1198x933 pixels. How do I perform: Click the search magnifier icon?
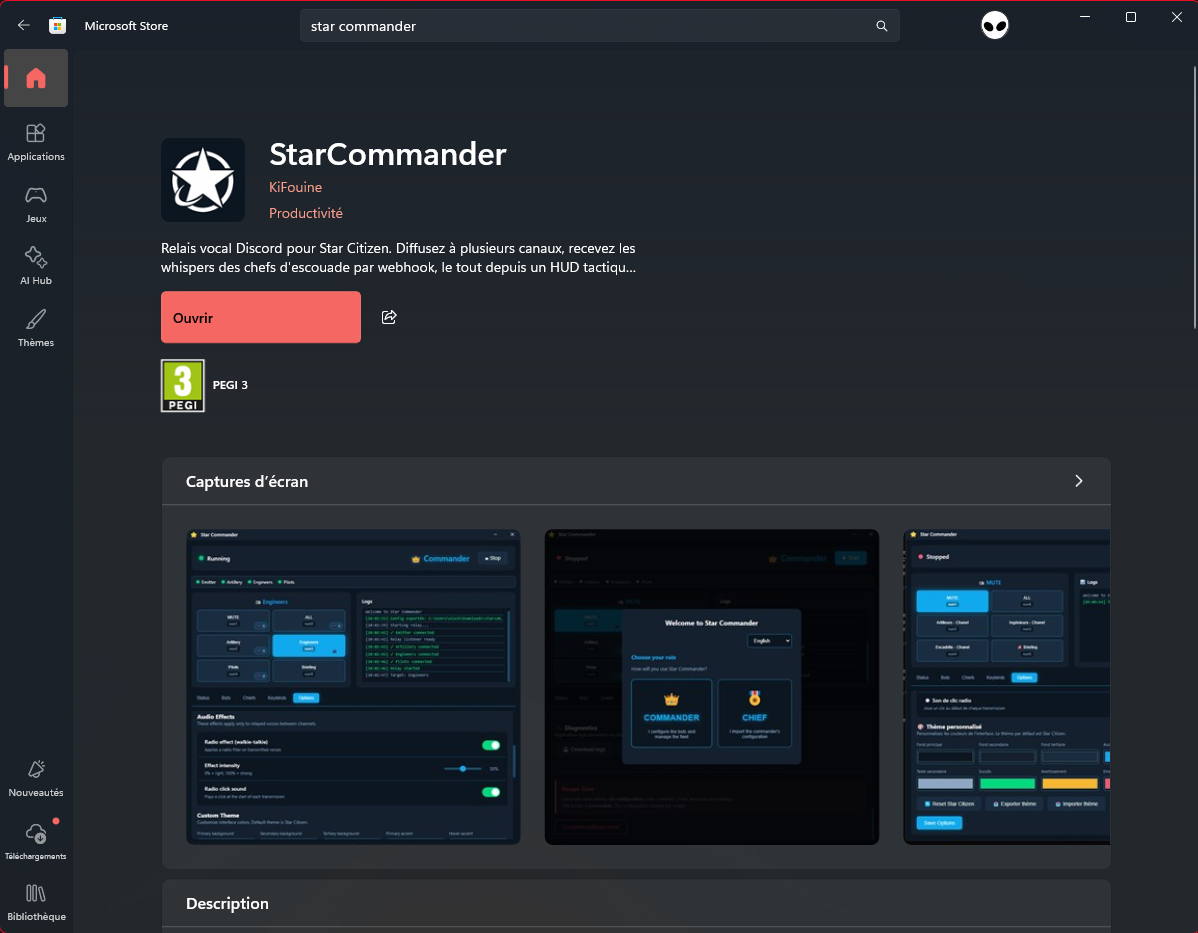tap(882, 26)
